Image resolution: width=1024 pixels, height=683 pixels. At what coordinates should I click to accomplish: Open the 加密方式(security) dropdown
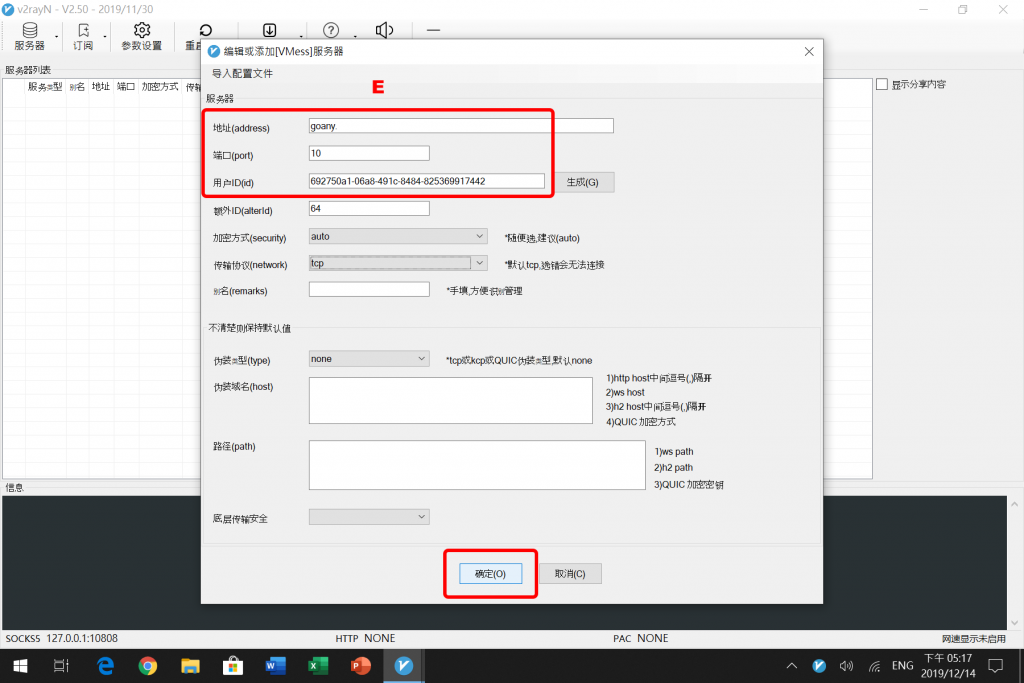click(x=398, y=236)
